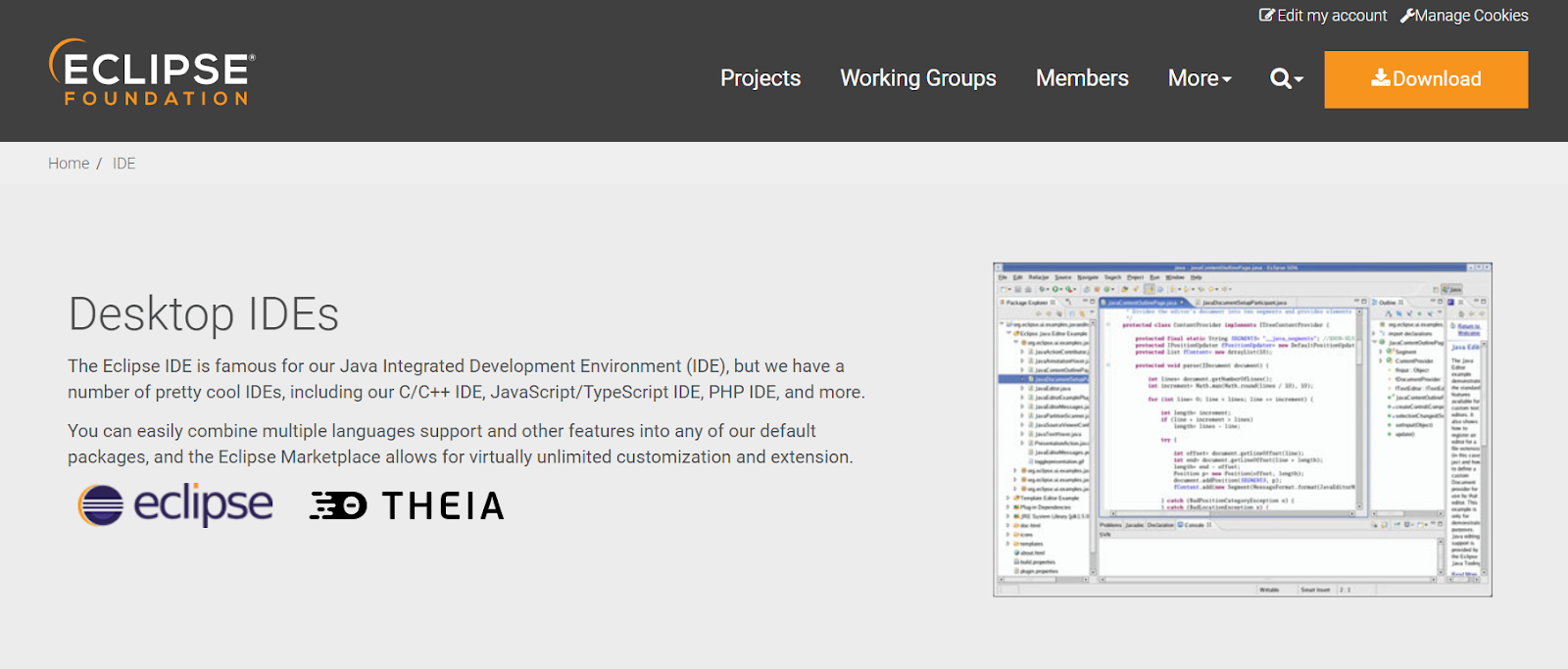Screen dimensions: 1568x669
Task: Open the Members menu item
Action: tap(1082, 78)
